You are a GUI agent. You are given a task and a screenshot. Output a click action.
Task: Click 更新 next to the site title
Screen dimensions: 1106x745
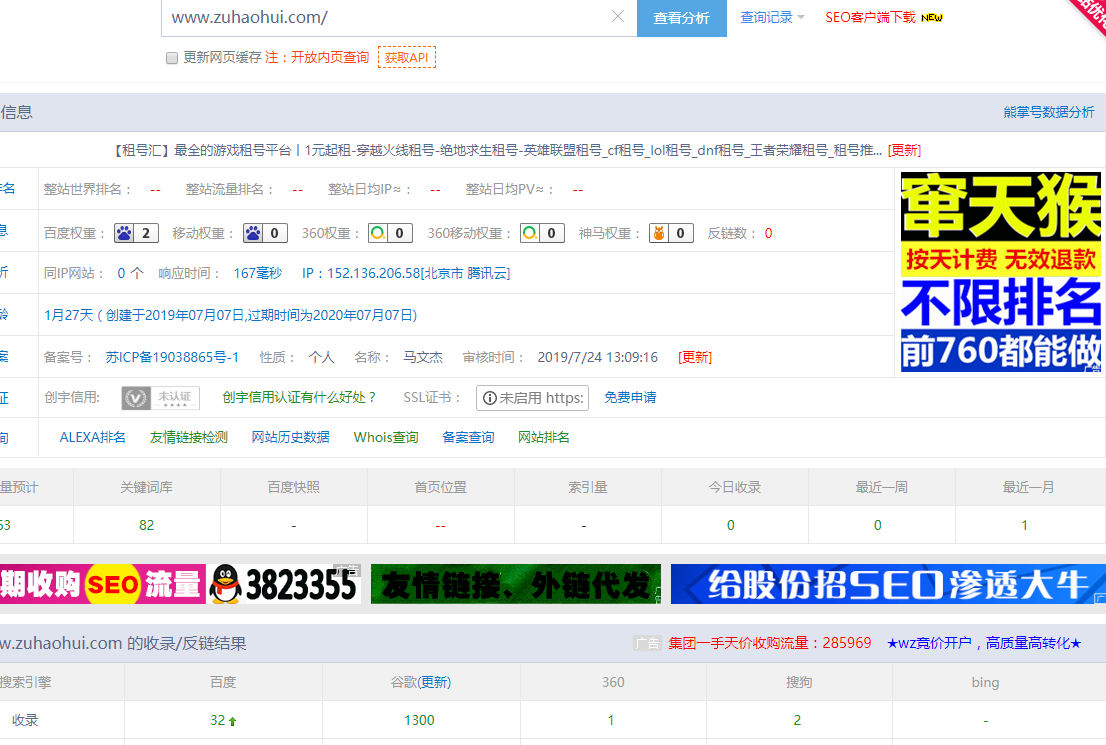point(904,150)
